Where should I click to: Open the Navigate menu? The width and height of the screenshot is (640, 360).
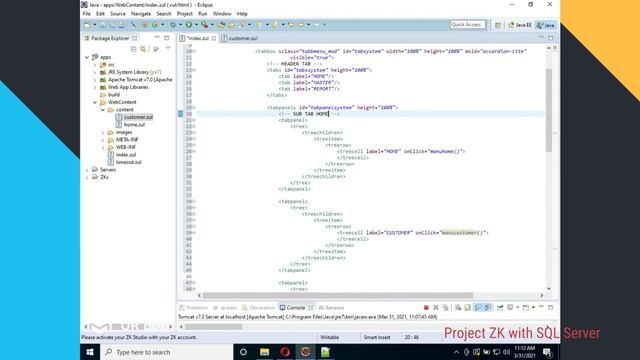pyautogui.click(x=141, y=14)
